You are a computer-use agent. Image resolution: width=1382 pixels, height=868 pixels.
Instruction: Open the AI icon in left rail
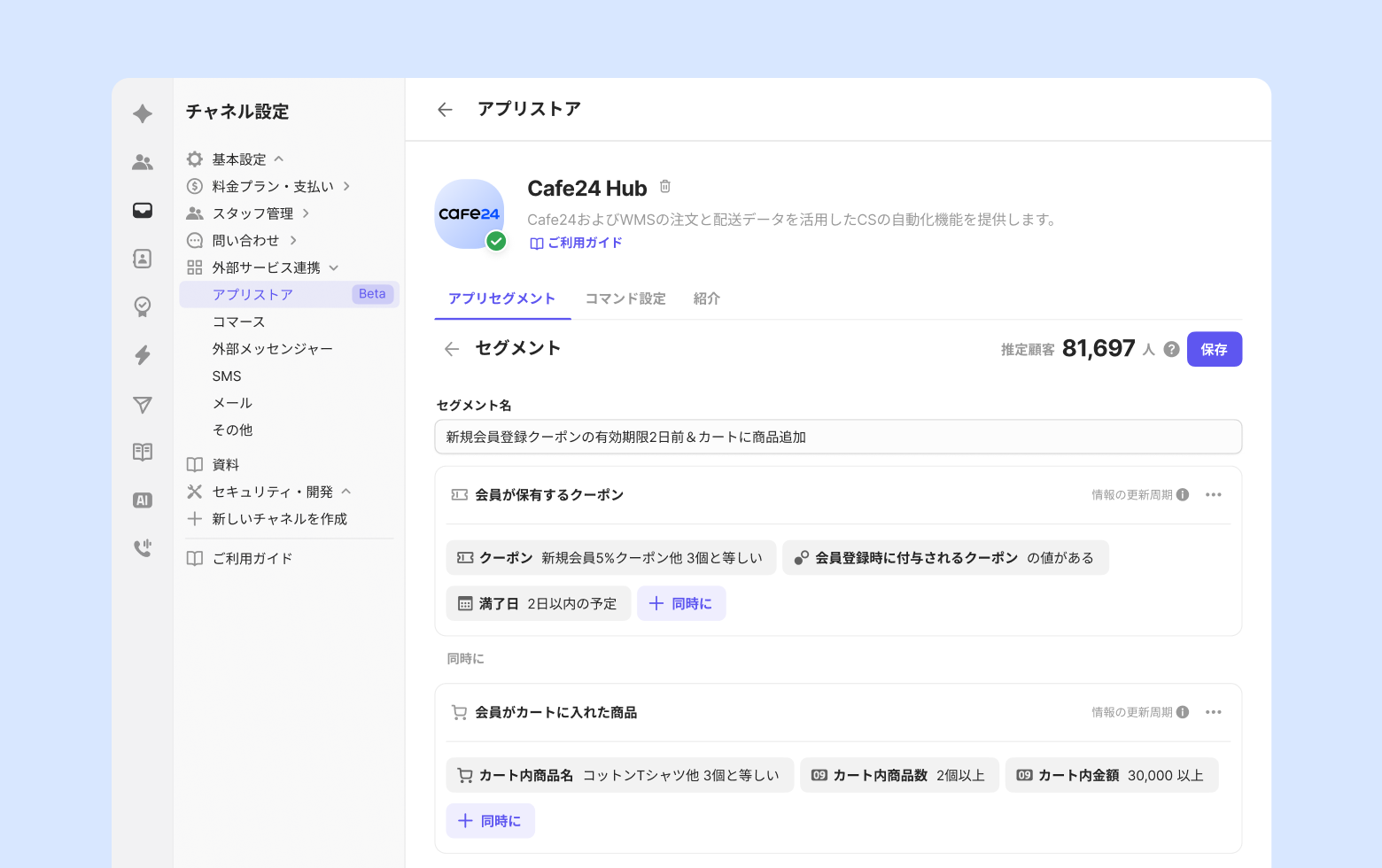(143, 500)
